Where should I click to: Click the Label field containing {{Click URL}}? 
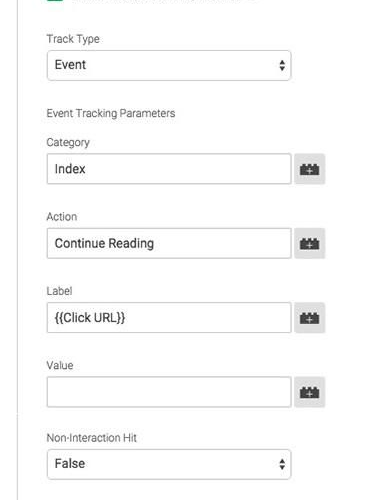[x=169, y=318]
